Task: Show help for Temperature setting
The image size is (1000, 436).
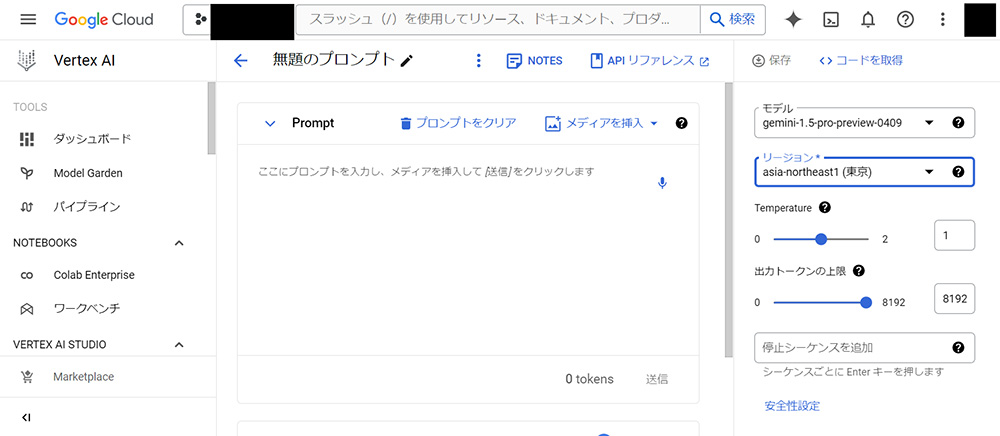Action: click(825, 207)
